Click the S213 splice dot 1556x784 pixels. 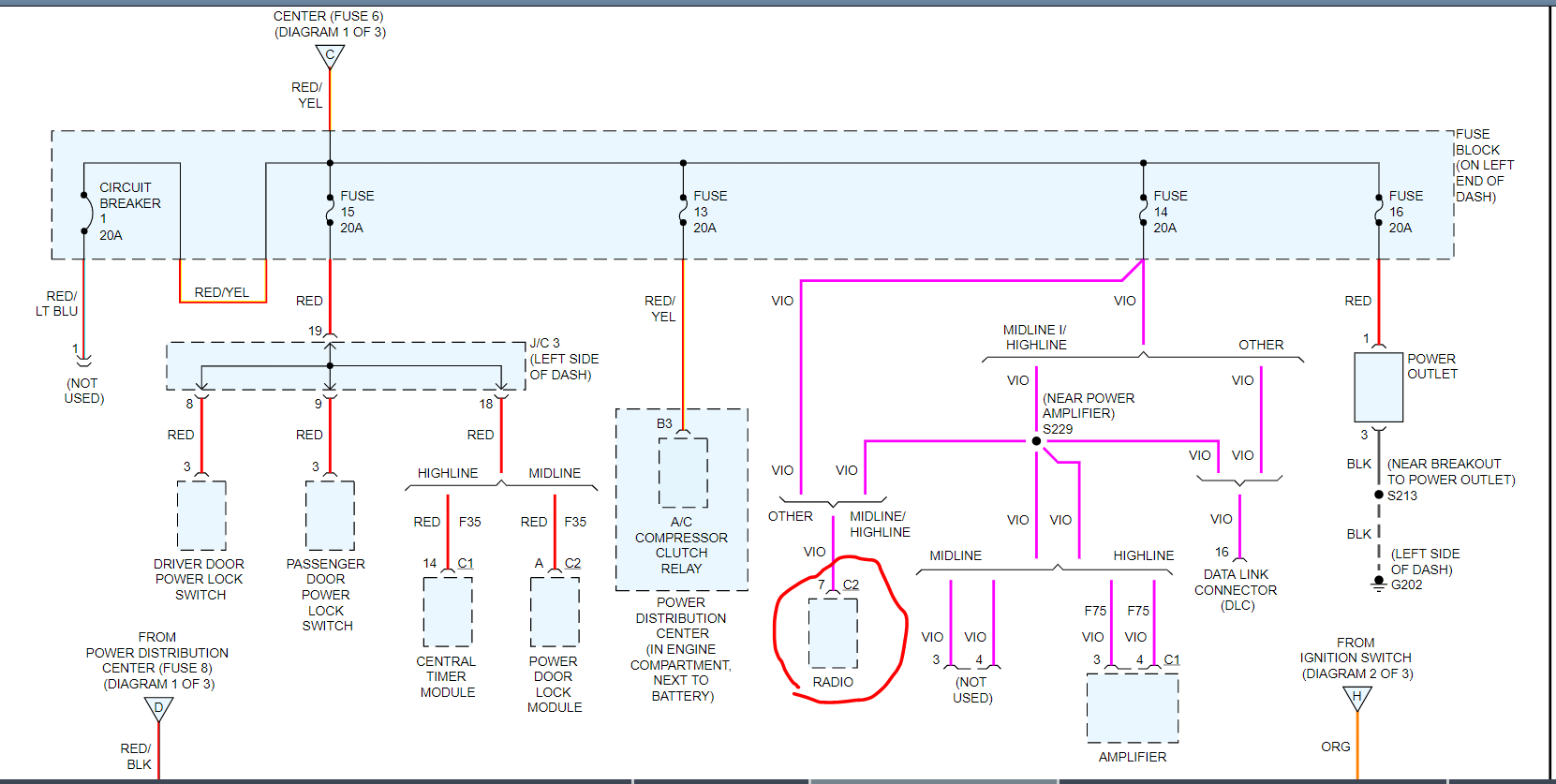point(1379,495)
